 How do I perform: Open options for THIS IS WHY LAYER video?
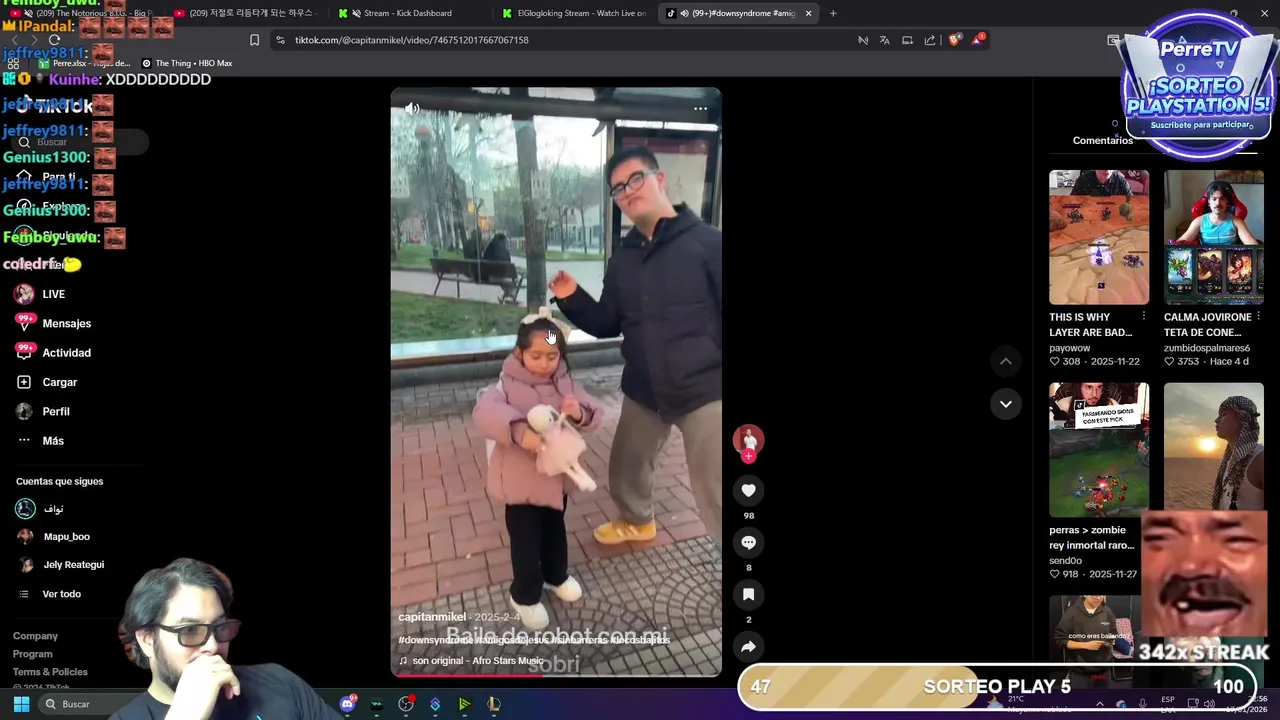1143,317
